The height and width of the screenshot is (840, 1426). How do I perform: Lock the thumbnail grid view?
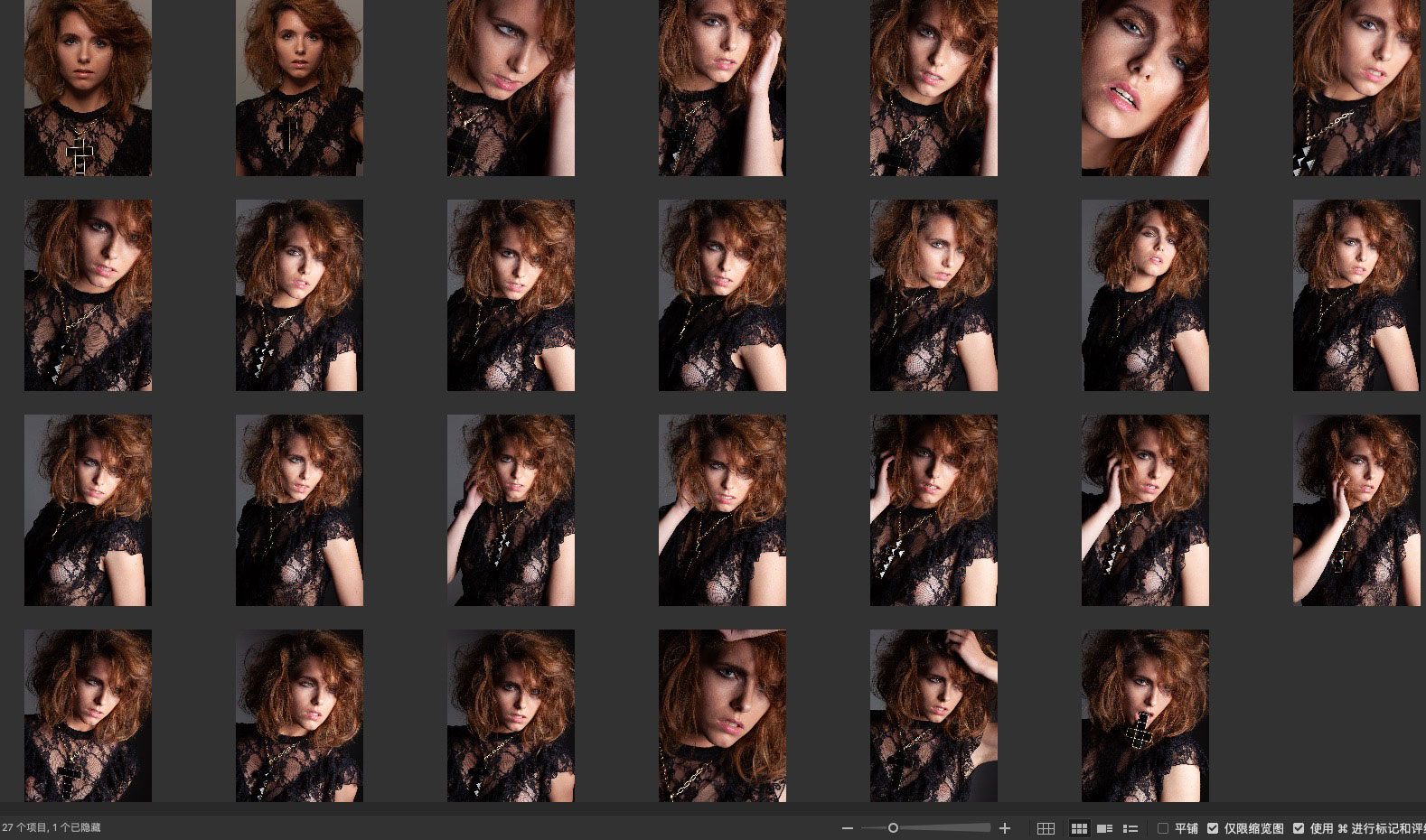(x=1046, y=828)
